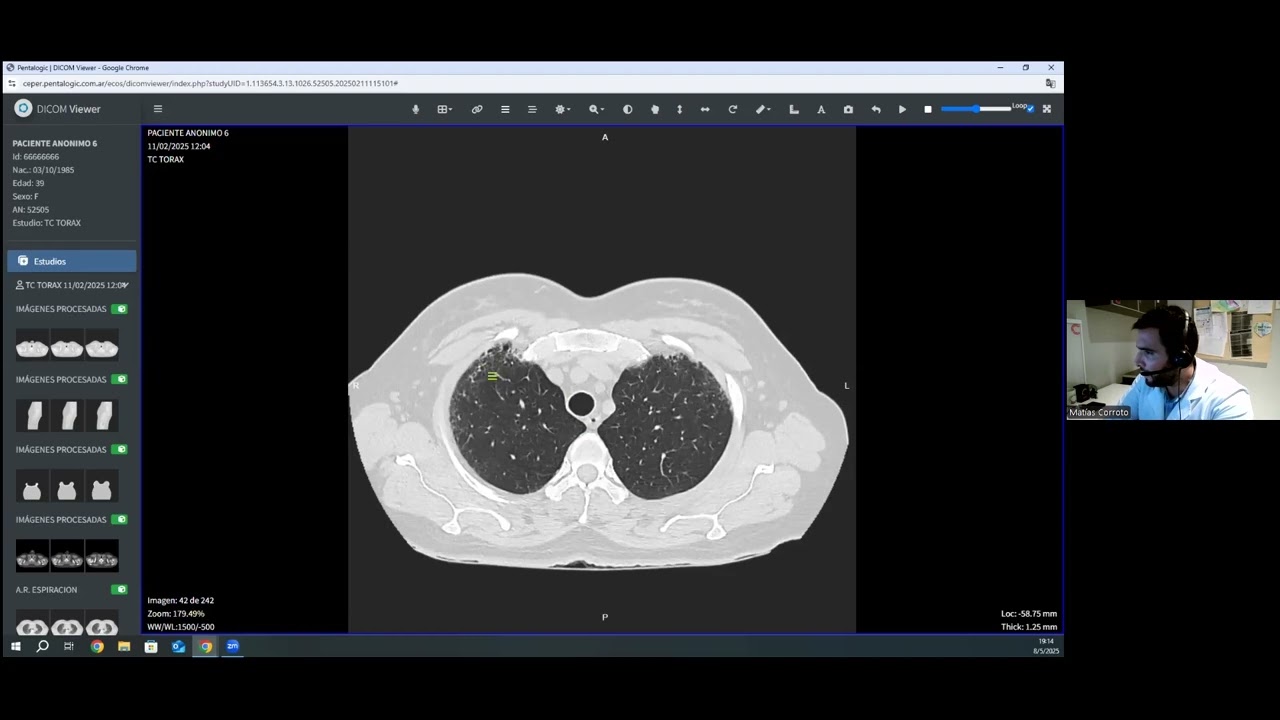Viewport: 1280px width, 720px height.
Task: Select the text annotation tool
Action: (x=821, y=109)
